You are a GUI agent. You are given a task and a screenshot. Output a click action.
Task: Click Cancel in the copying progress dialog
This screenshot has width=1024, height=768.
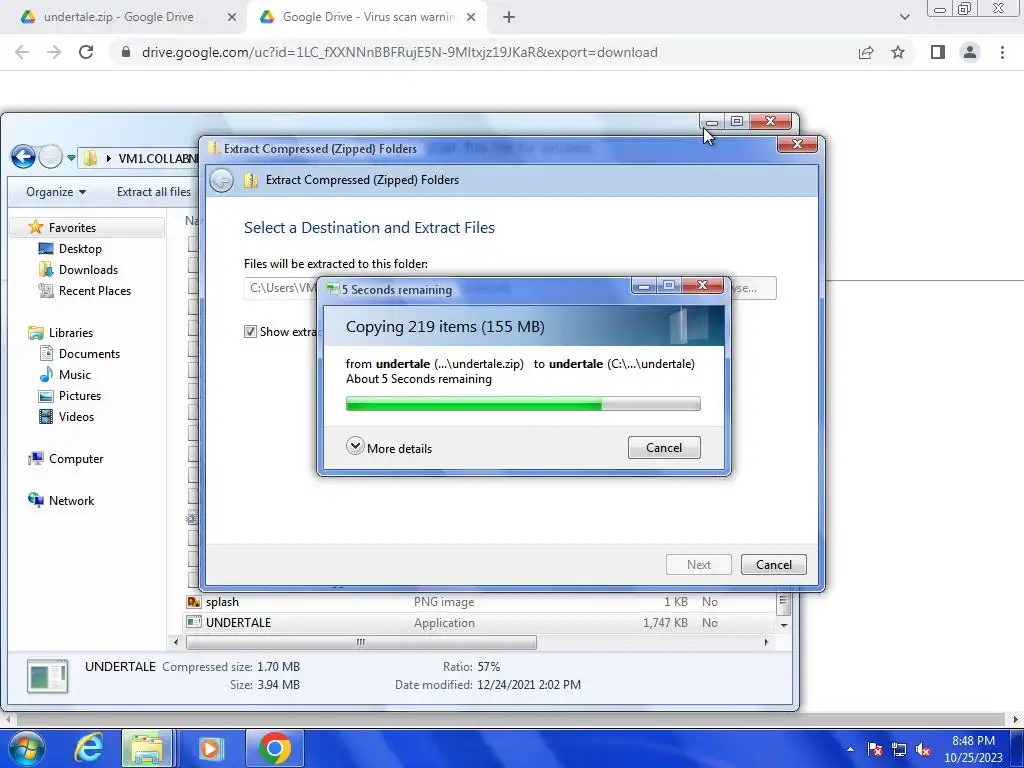click(664, 447)
